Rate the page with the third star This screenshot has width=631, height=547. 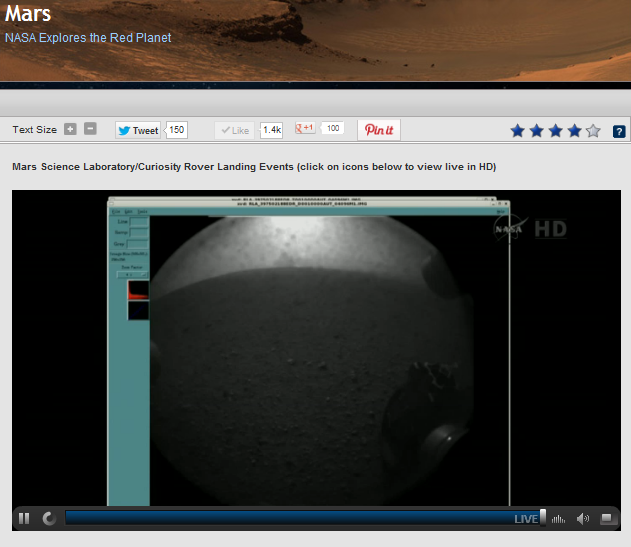[556, 131]
